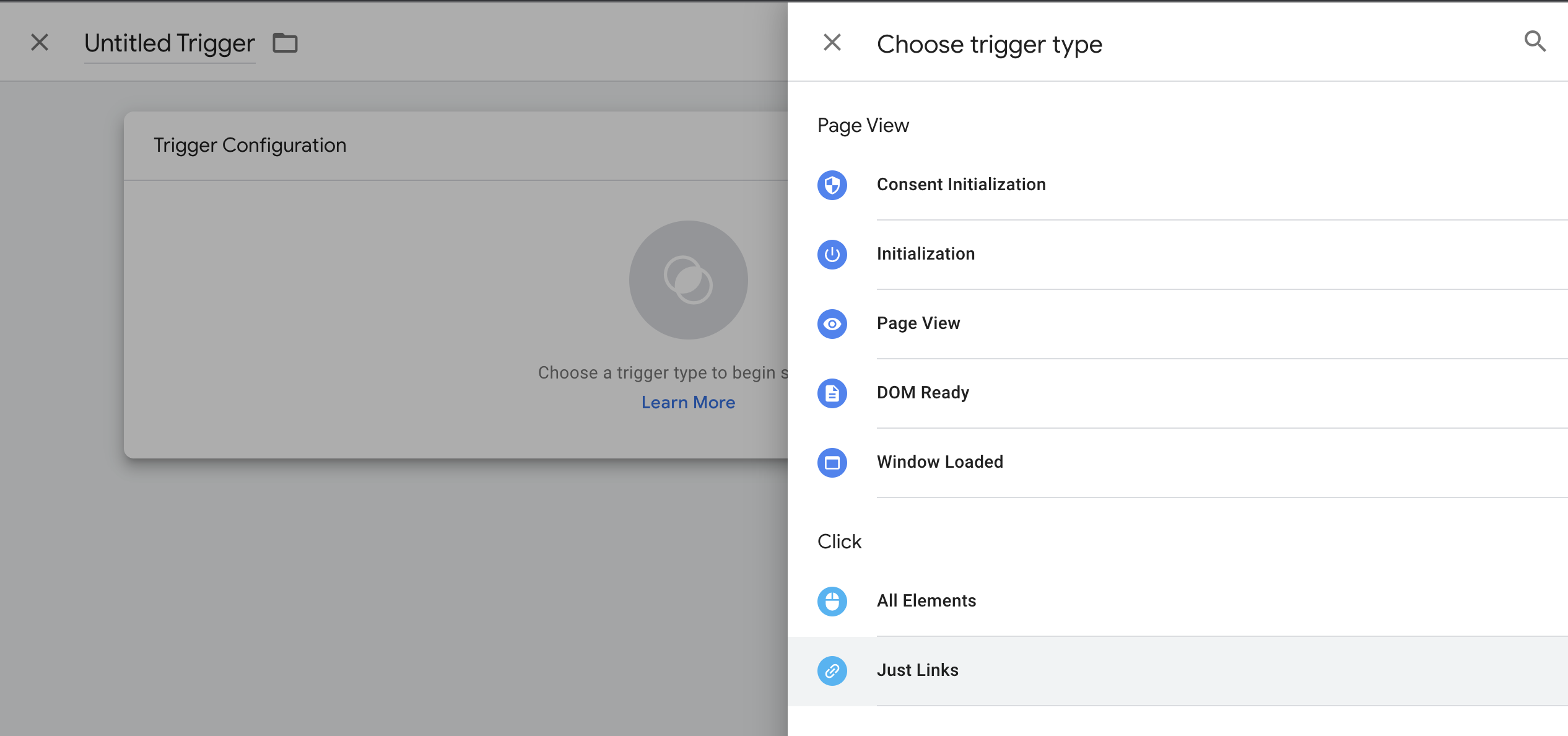Click the DOM Ready document icon
Screen dimensions: 1568x736
pyautogui.click(x=832, y=393)
